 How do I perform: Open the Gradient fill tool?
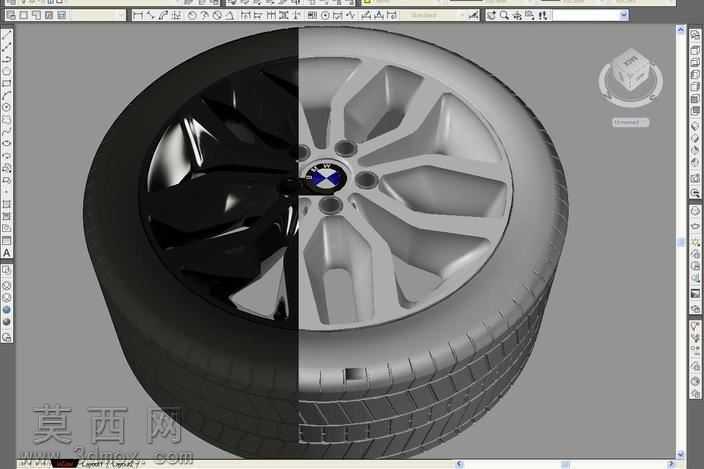pos(7,216)
